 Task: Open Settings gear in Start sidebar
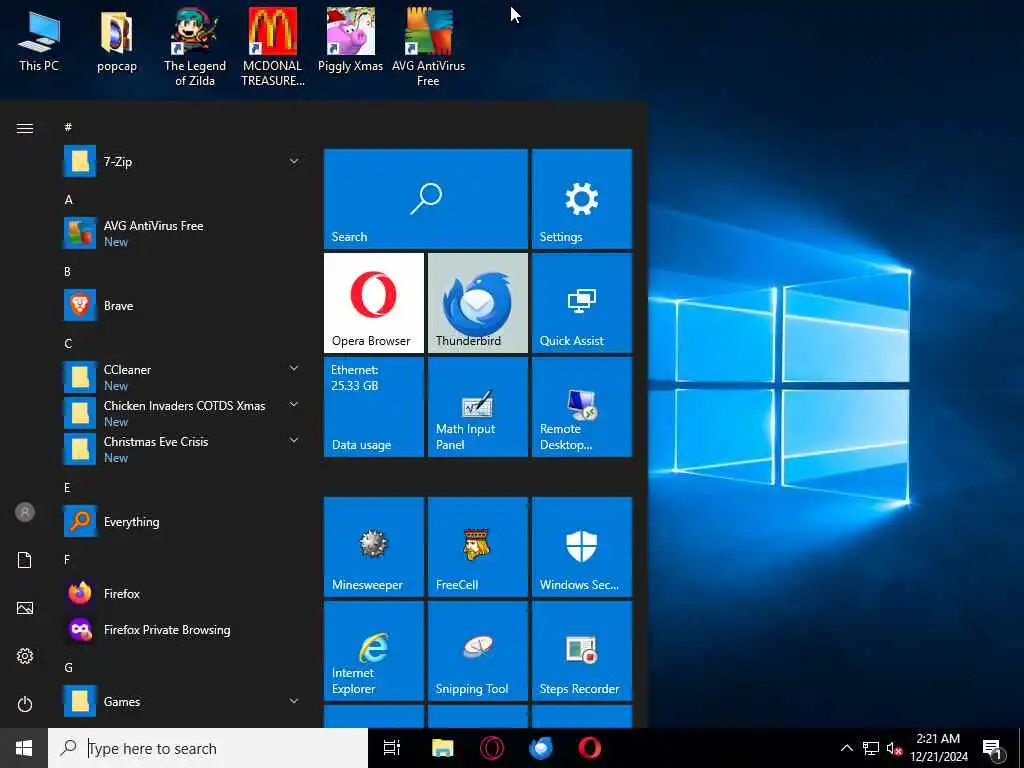tap(25, 656)
